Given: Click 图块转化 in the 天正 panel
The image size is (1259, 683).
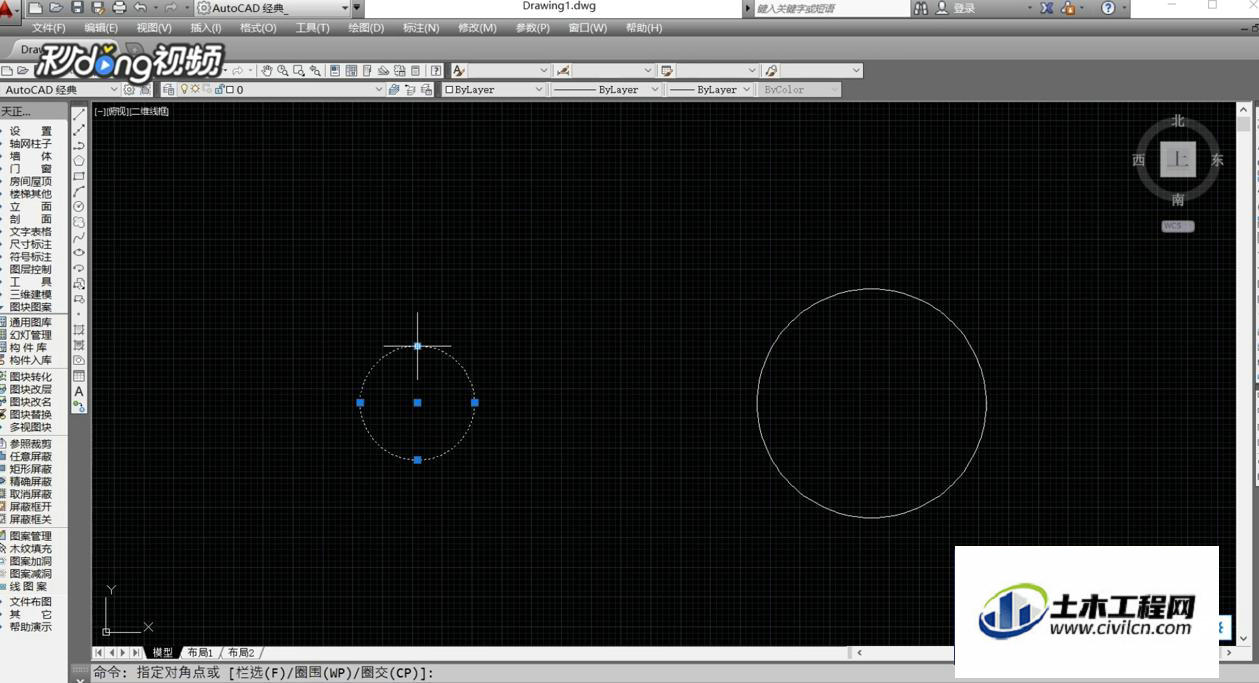Looking at the screenshot, I should pyautogui.click(x=31, y=377).
